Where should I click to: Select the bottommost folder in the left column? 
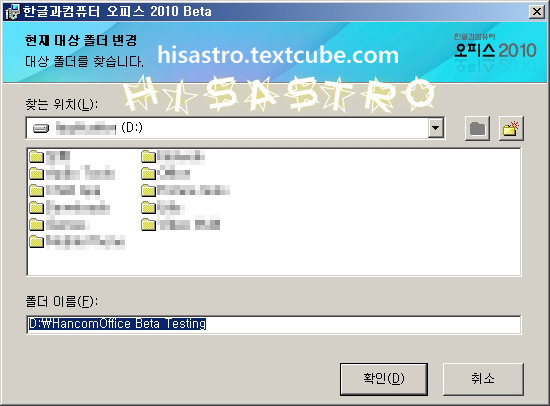coord(77,241)
